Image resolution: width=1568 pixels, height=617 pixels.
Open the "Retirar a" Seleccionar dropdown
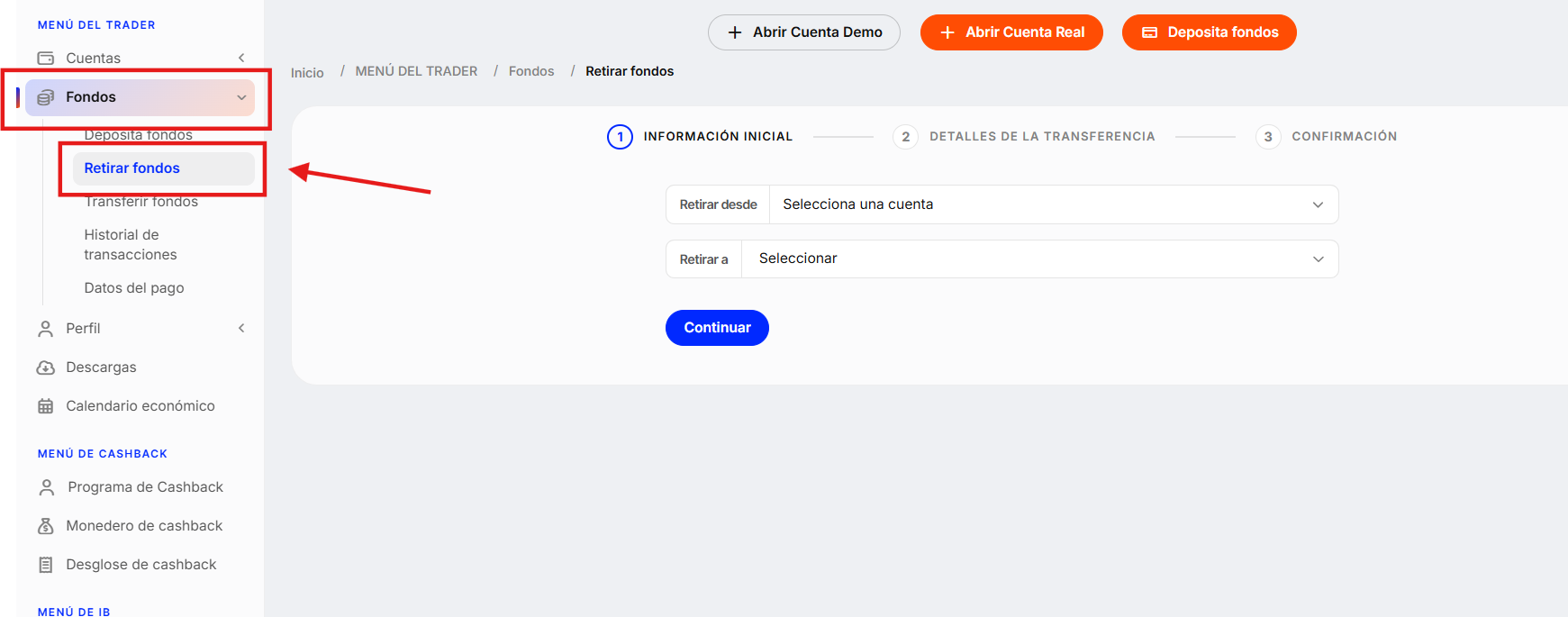click(1040, 259)
